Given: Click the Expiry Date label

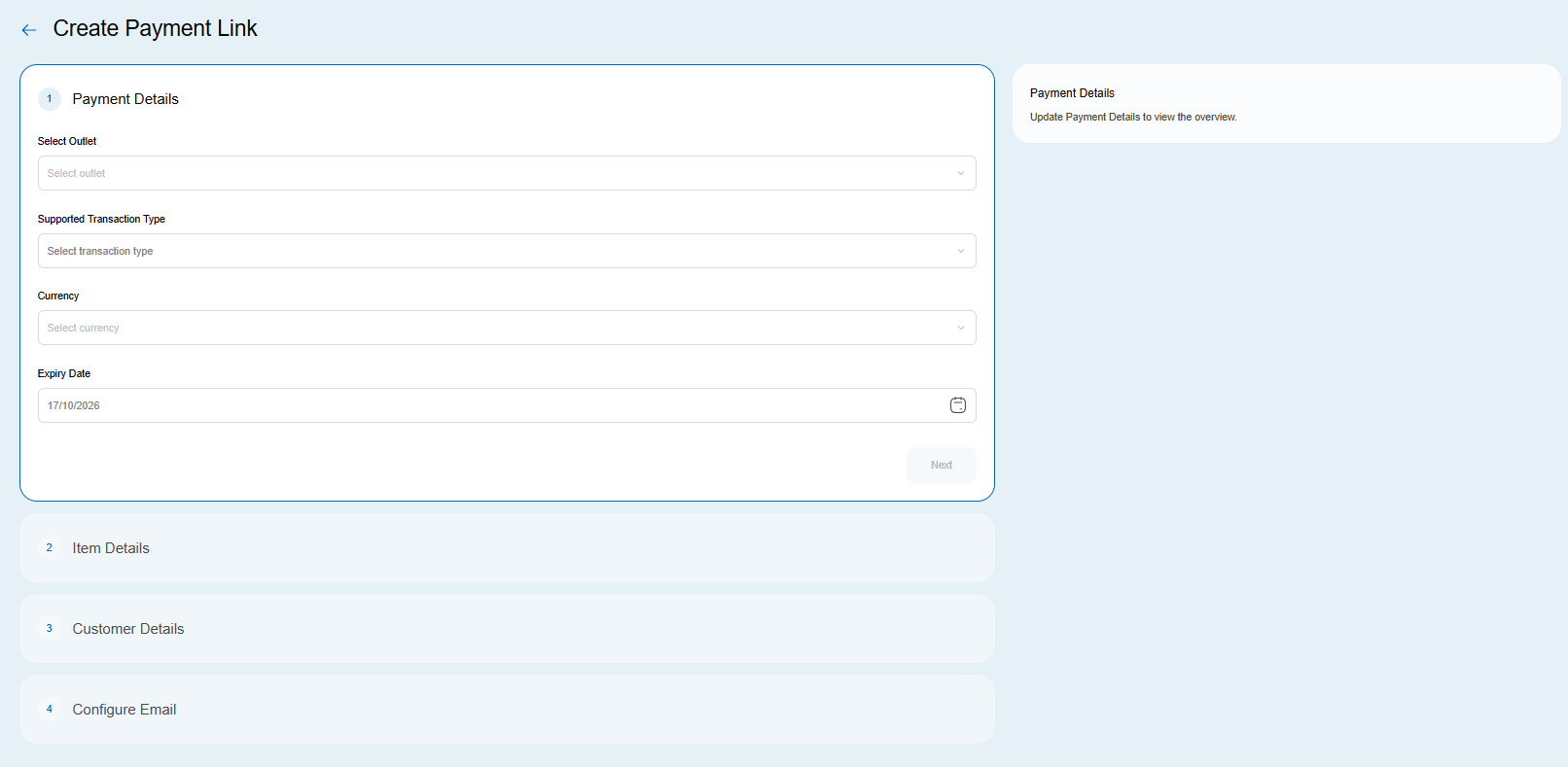Looking at the screenshot, I should [x=64, y=373].
